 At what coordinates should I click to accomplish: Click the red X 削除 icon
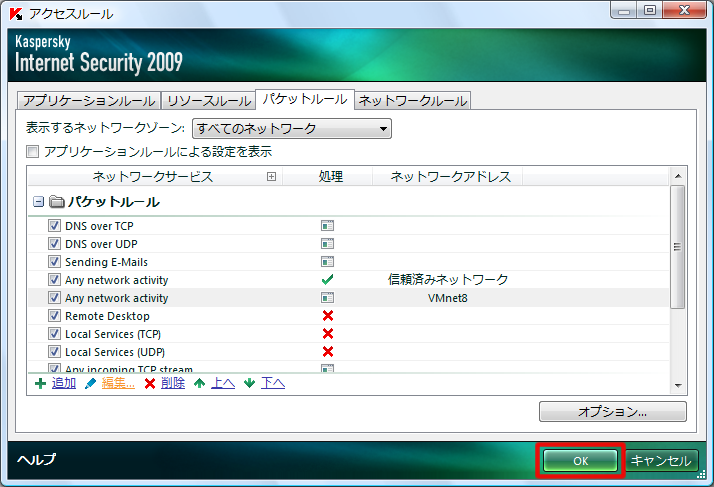[150, 383]
